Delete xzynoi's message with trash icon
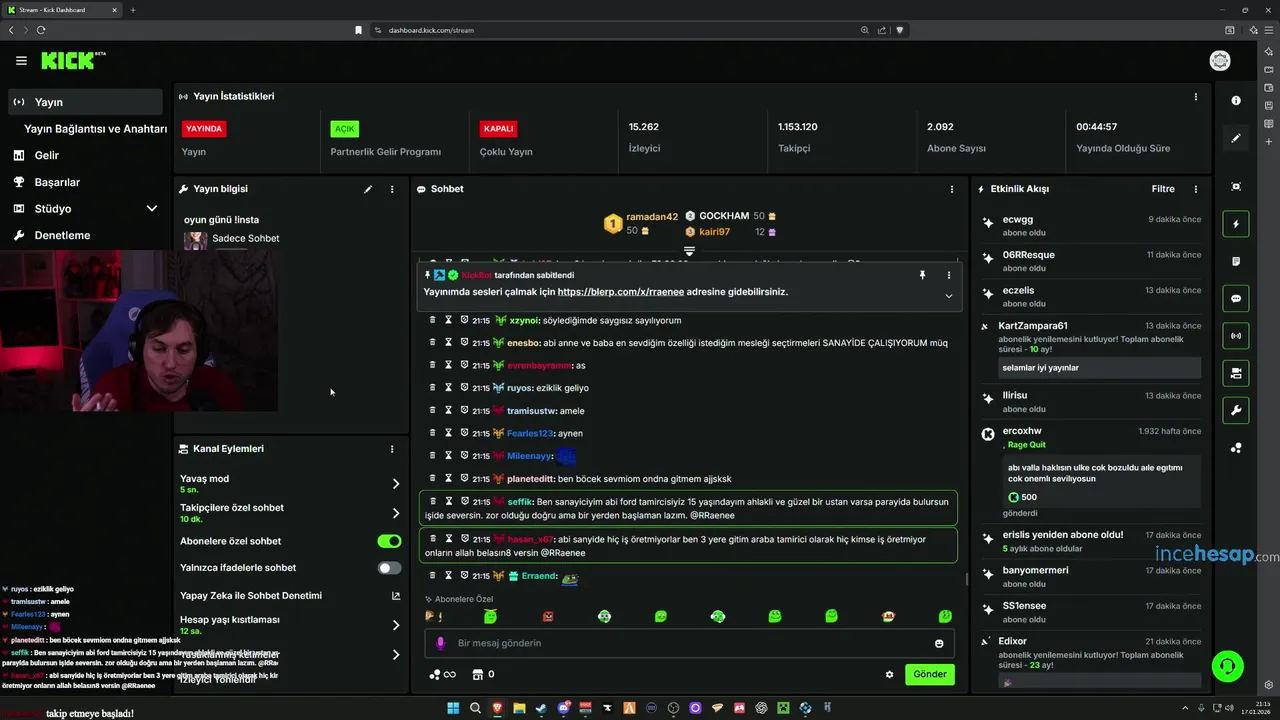The image size is (1280, 720). [x=433, y=320]
